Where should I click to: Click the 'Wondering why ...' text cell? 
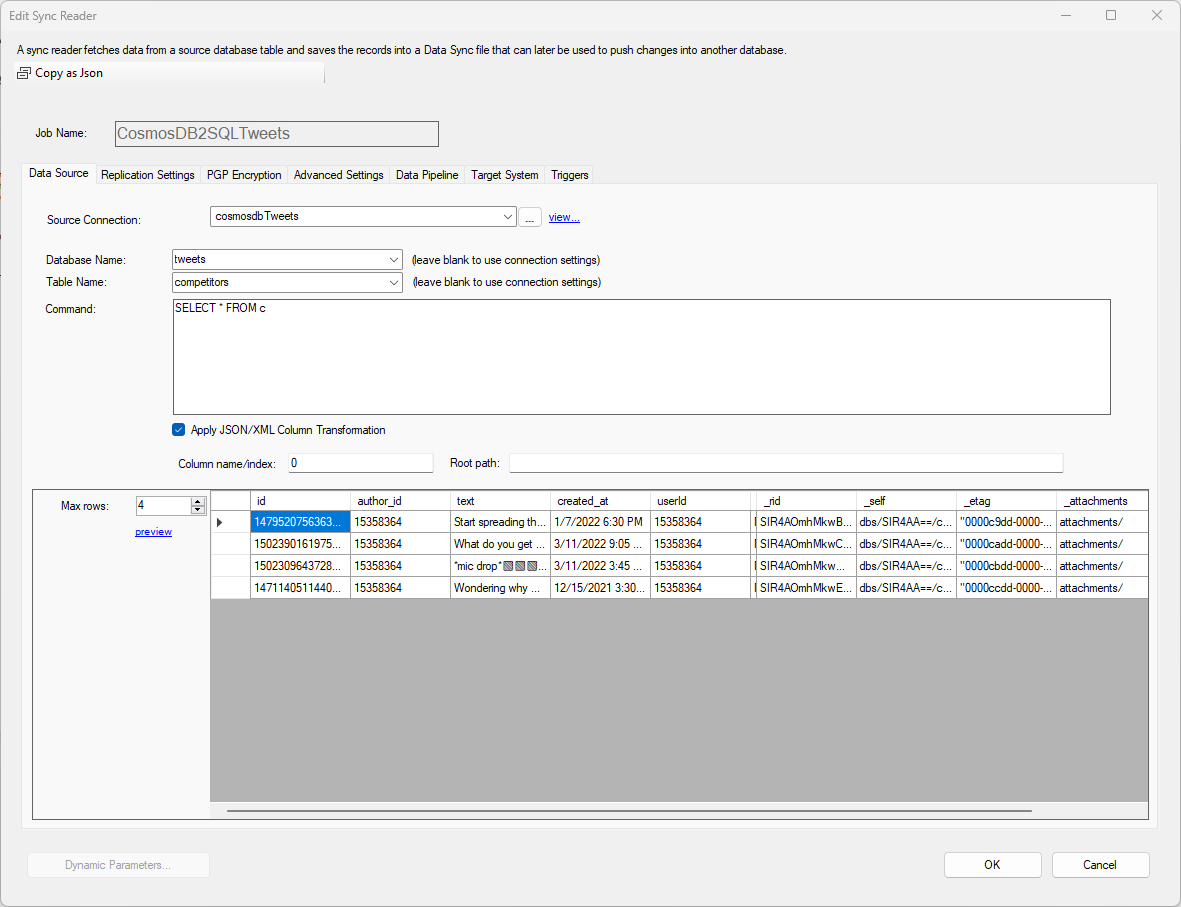[x=501, y=588]
